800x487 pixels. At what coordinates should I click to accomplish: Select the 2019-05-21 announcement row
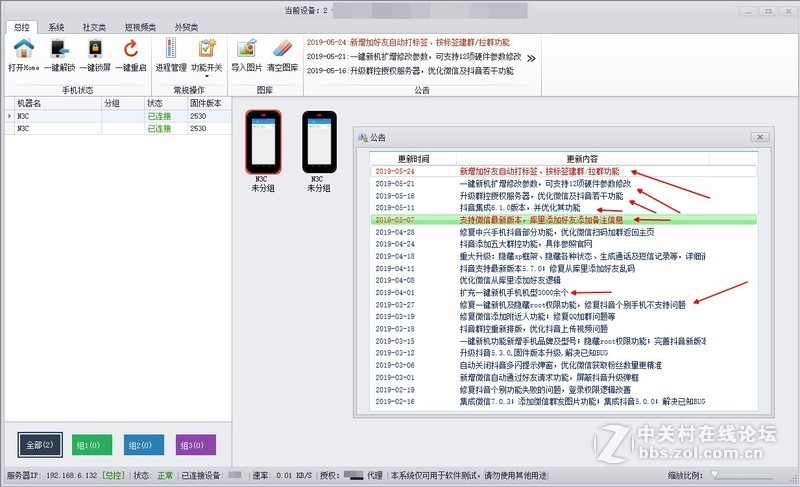tap(563, 184)
